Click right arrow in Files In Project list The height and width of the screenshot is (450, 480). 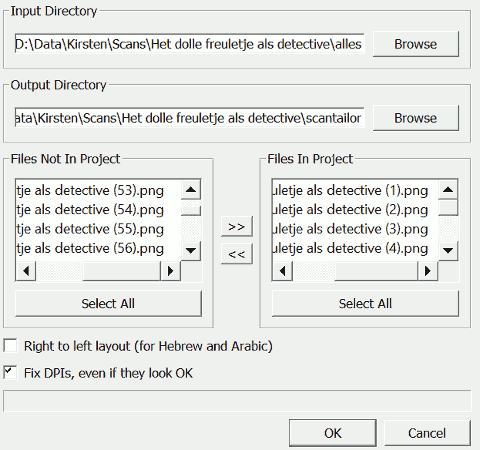[427, 271]
